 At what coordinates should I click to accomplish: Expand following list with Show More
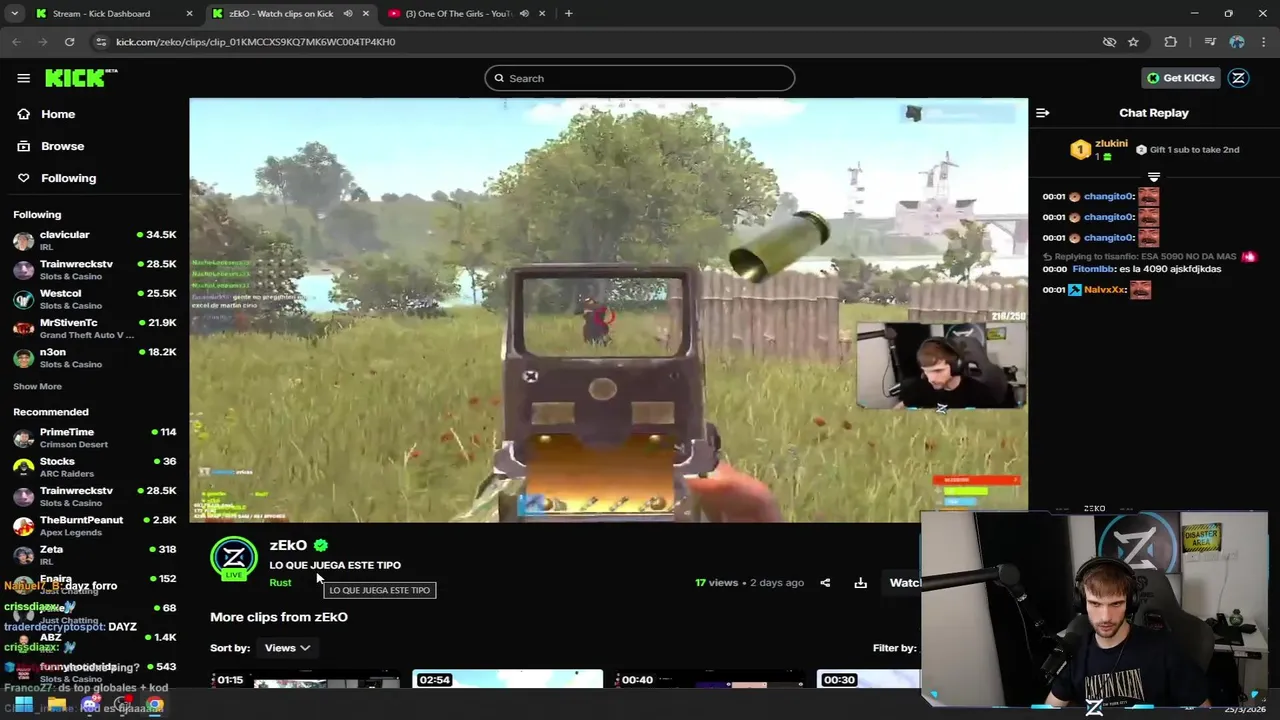[x=37, y=386]
